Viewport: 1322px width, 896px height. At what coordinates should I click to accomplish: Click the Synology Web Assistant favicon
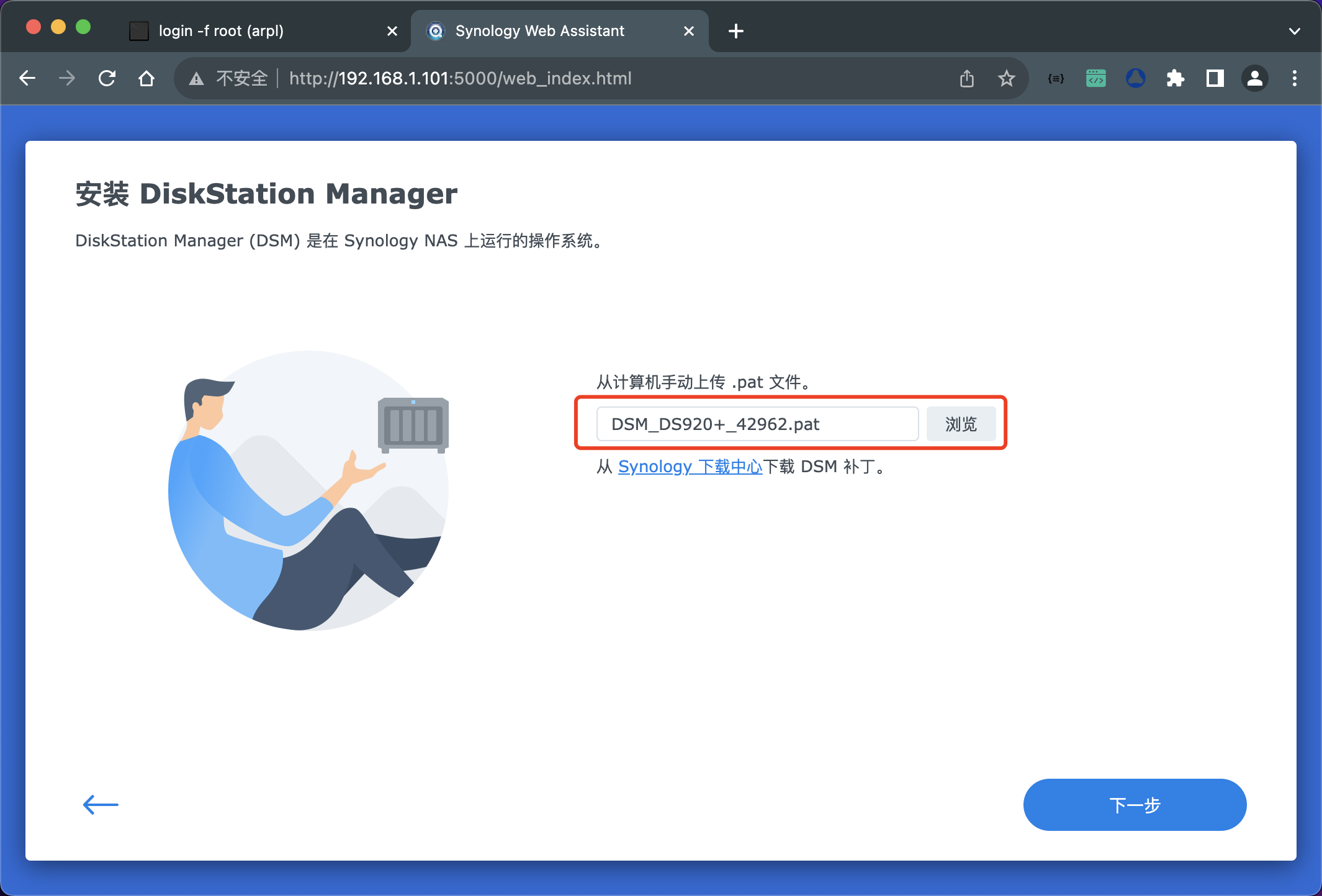436,31
